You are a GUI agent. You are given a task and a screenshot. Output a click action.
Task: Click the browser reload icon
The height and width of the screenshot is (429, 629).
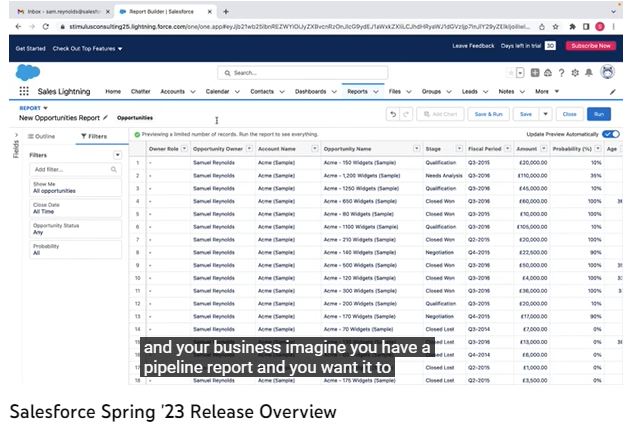coord(46,27)
